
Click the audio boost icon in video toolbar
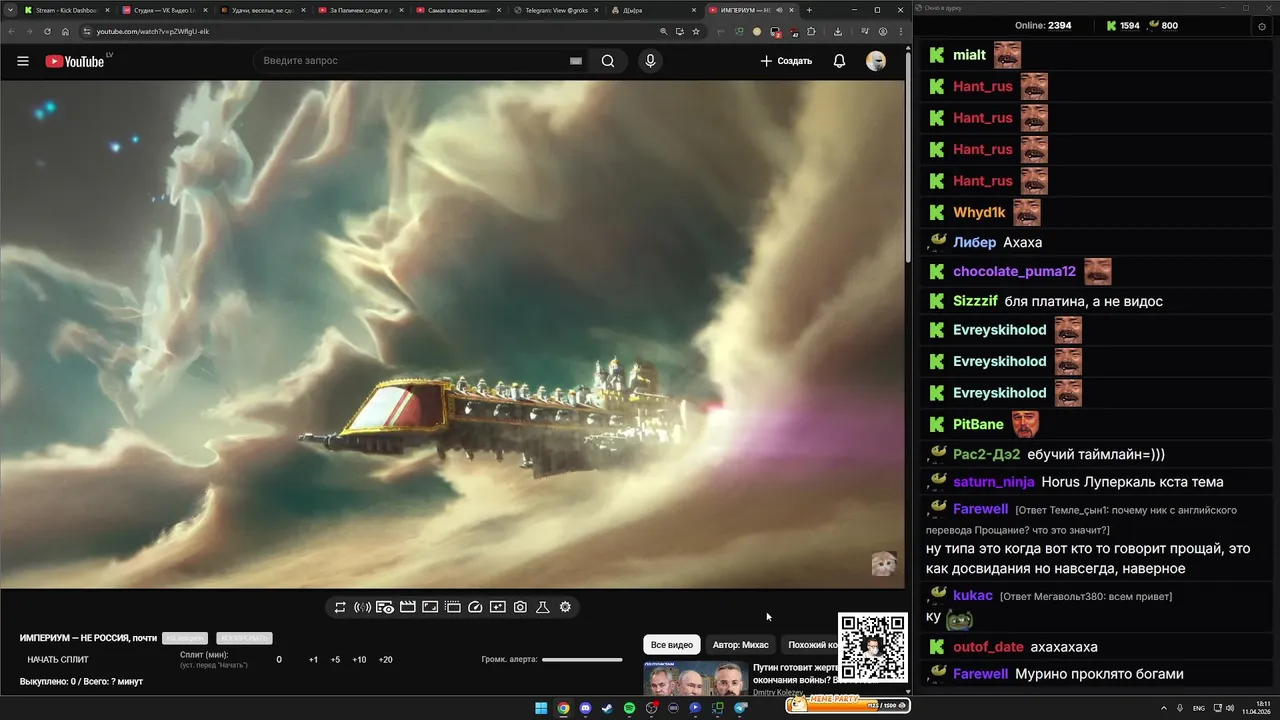[x=362, y=607]
